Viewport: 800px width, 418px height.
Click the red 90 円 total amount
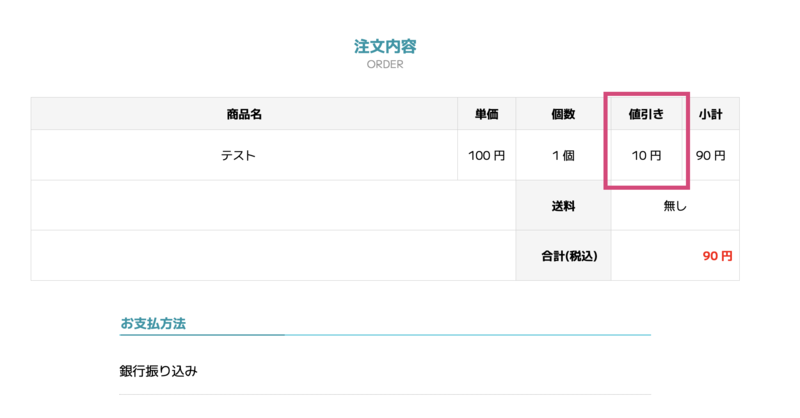717,256
